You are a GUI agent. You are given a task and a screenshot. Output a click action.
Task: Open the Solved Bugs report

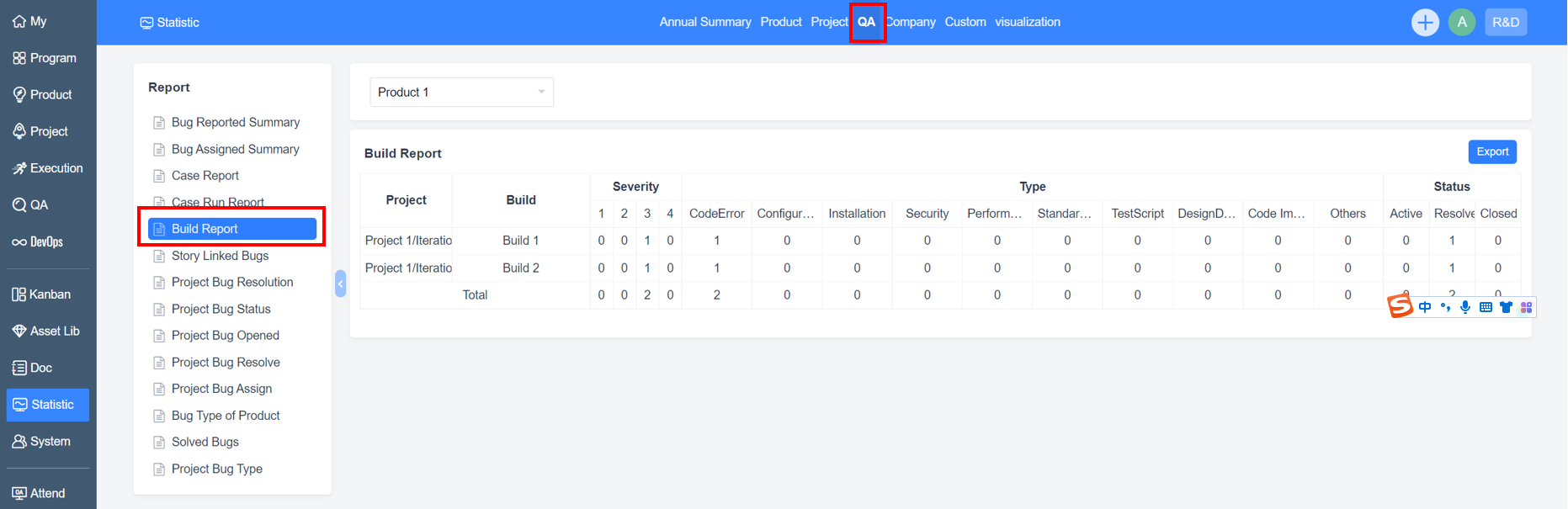[x=205, y=443]
